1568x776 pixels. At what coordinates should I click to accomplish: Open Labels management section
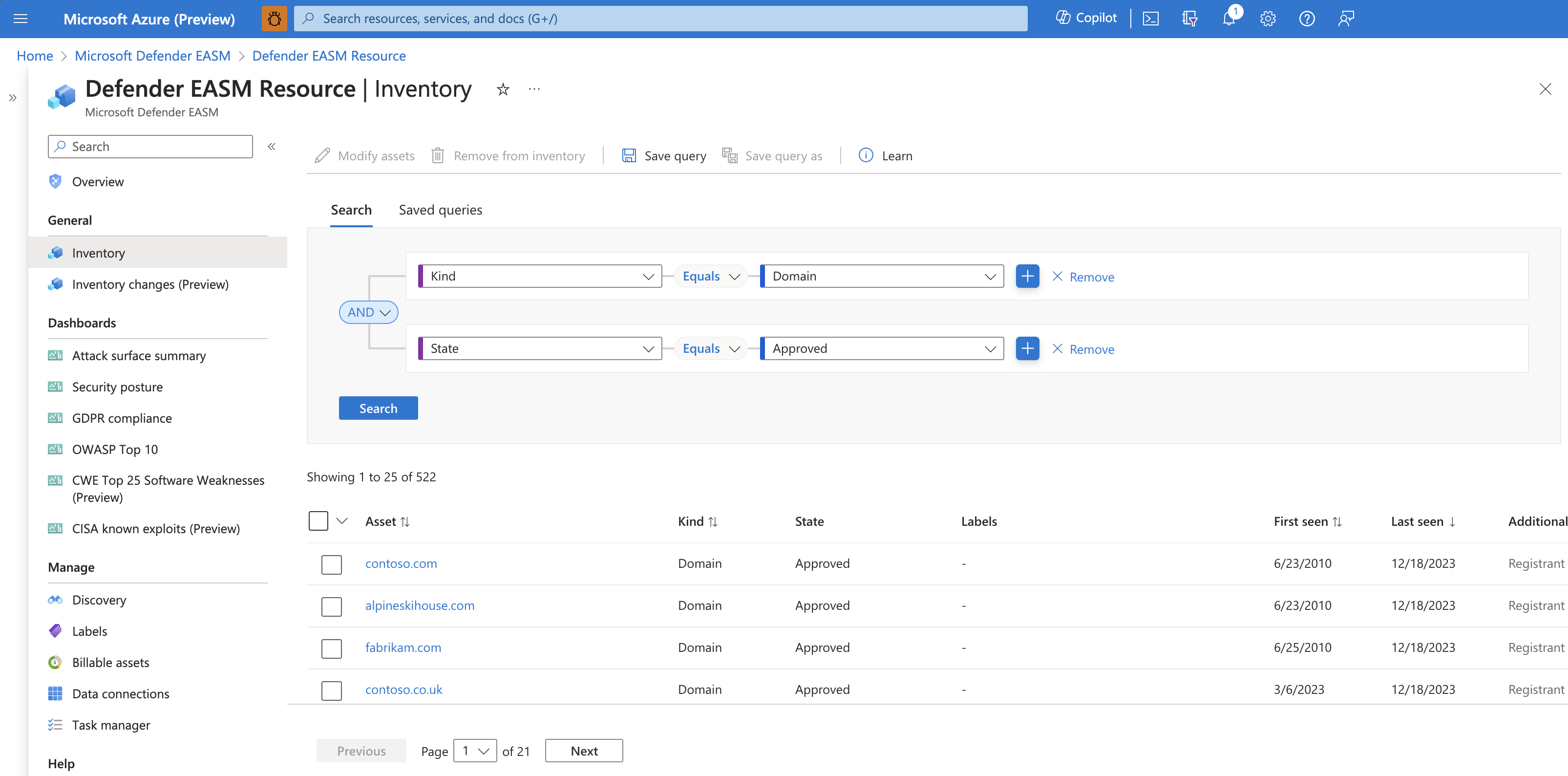point(88,631)
